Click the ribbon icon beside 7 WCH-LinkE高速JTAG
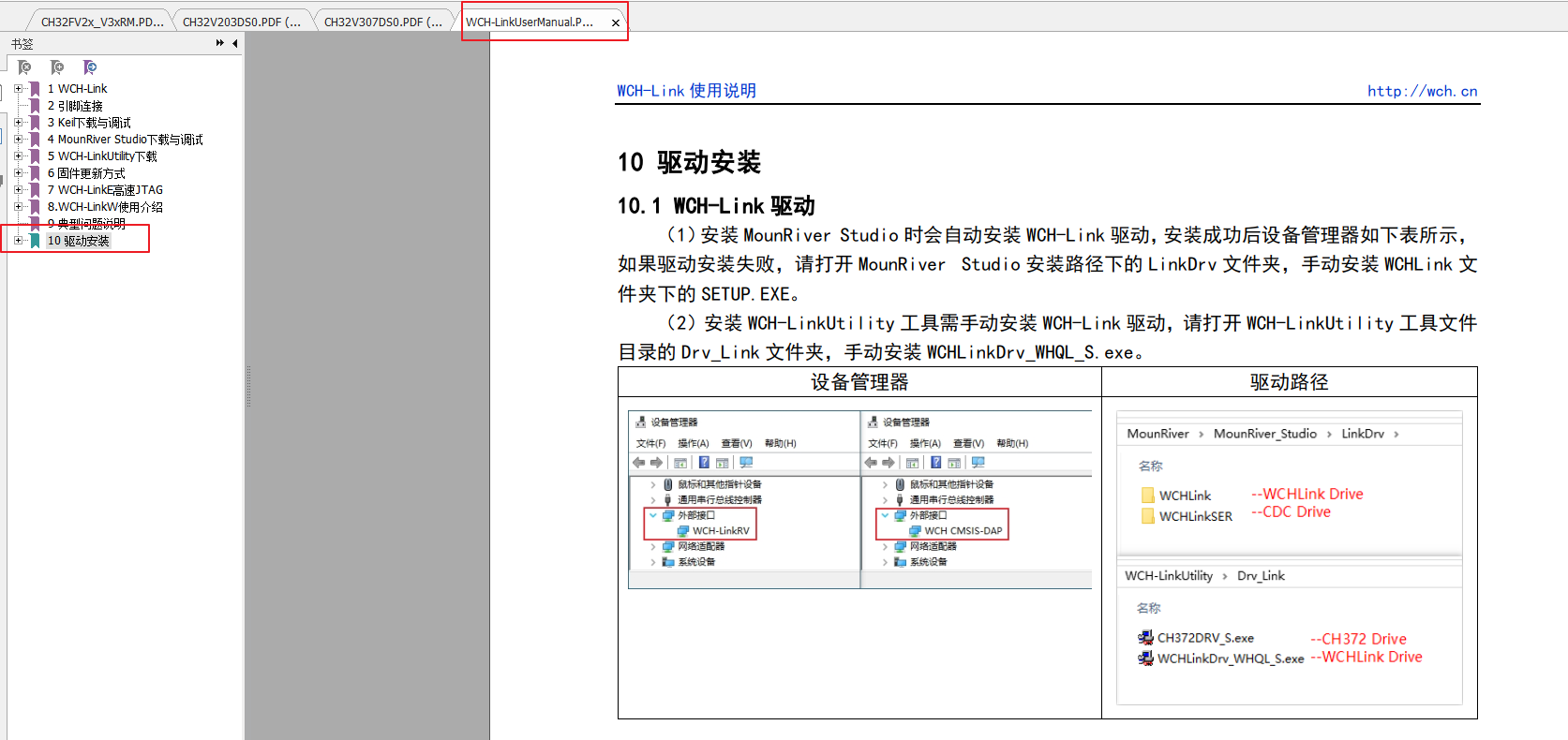The width and height of the screenshot is (1568, 740). tap(36, 190)
